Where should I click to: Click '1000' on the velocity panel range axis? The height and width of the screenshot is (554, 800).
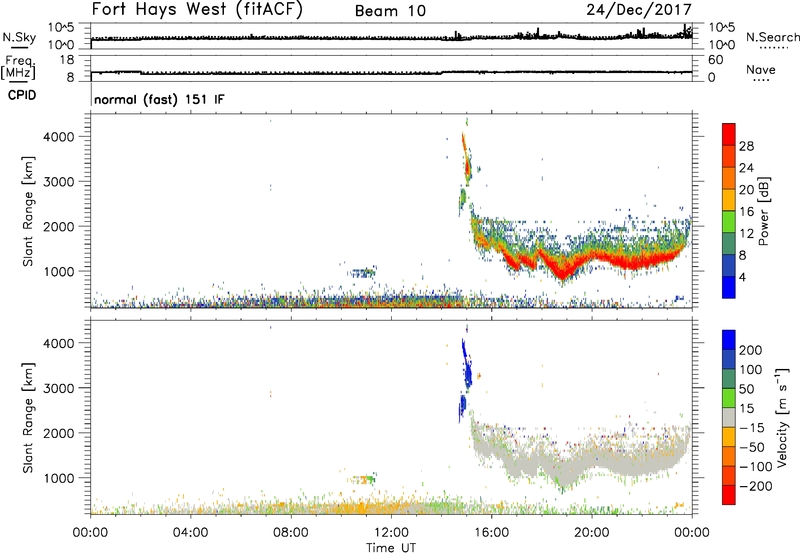59,478
